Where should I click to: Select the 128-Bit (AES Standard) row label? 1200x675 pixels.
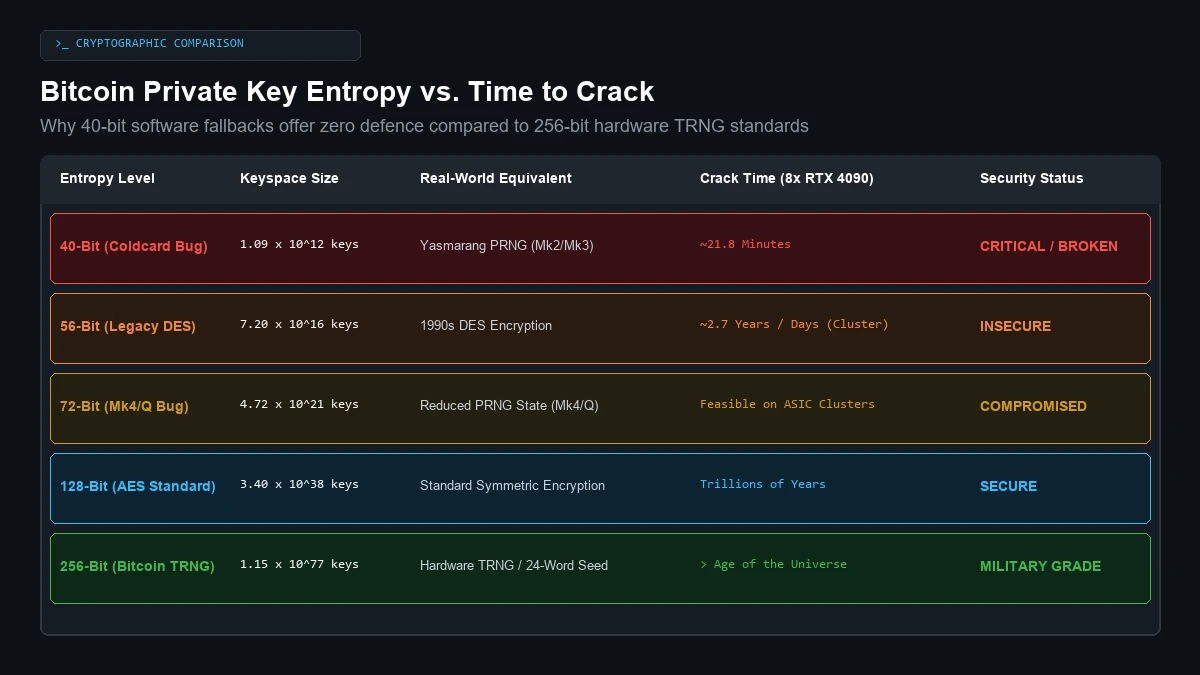point(138,486)
